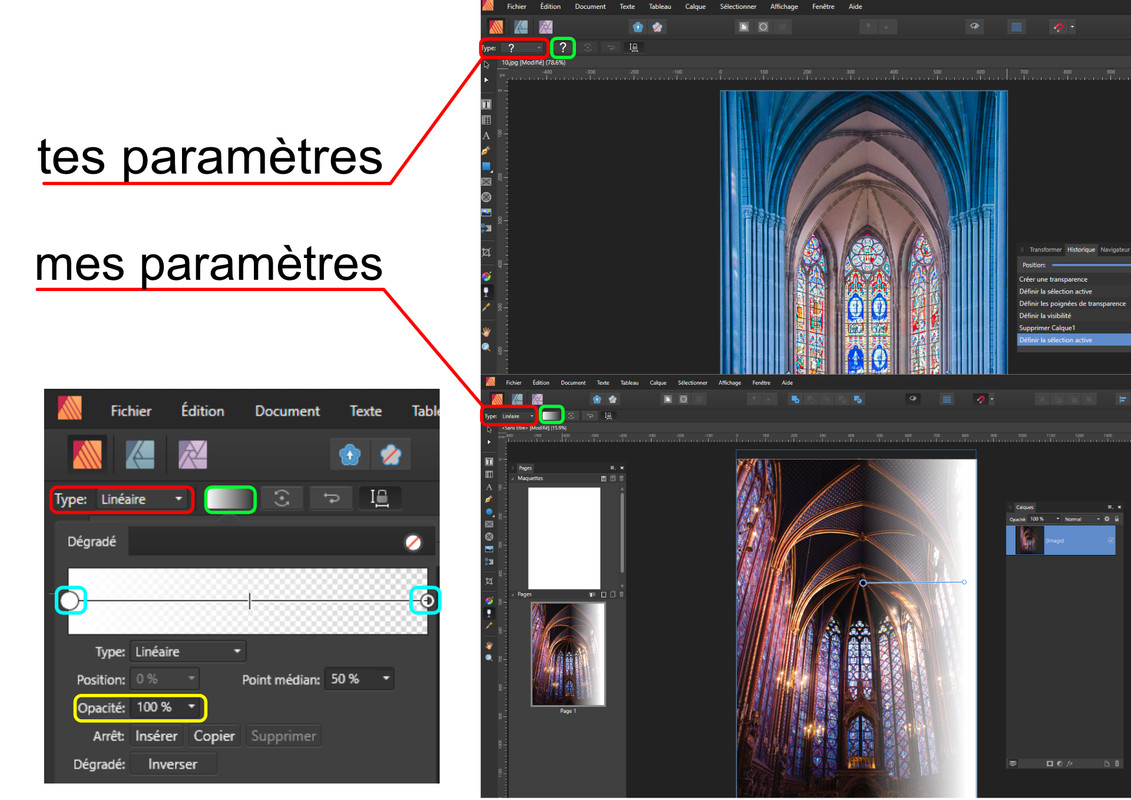1131x800 pixels.
Task: Select Zoom tool in bottom screenshot
Action: click(489, 658)
